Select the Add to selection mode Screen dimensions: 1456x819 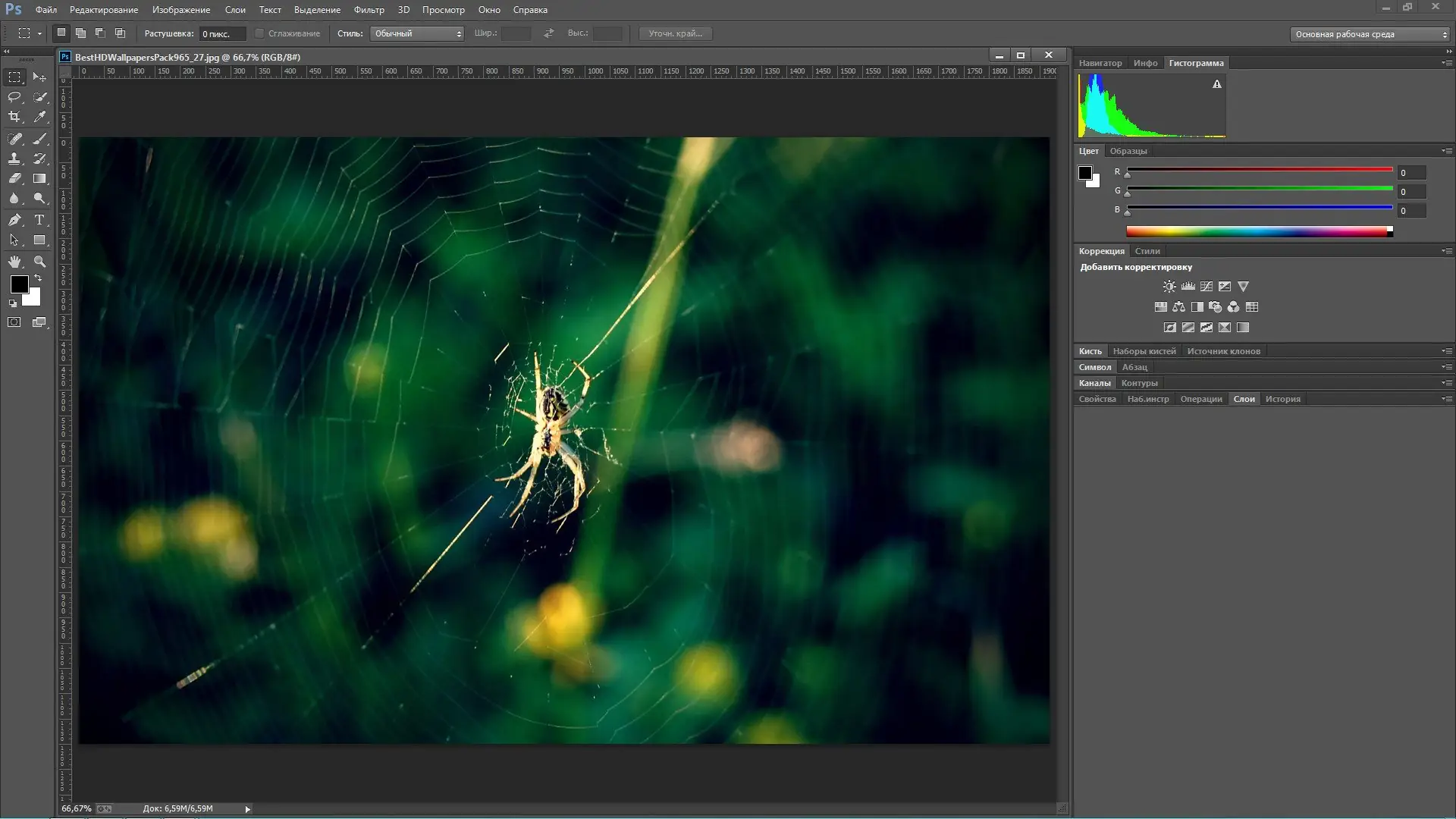(x=80, y=33)
